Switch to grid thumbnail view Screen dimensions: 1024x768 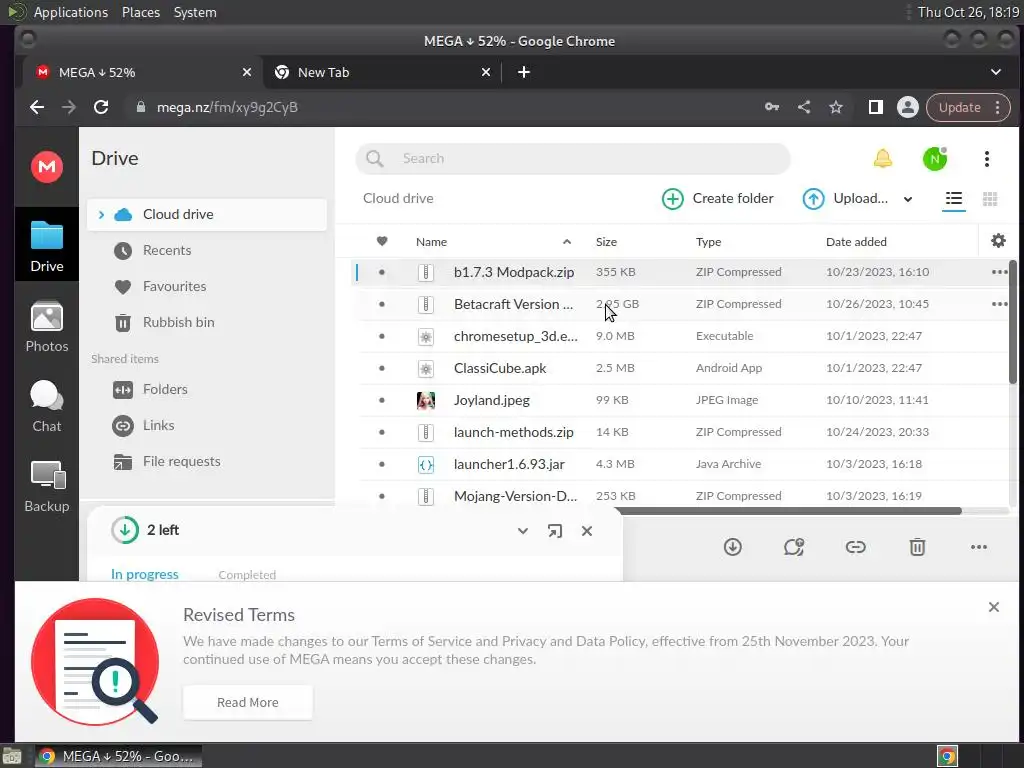(990, 199)
